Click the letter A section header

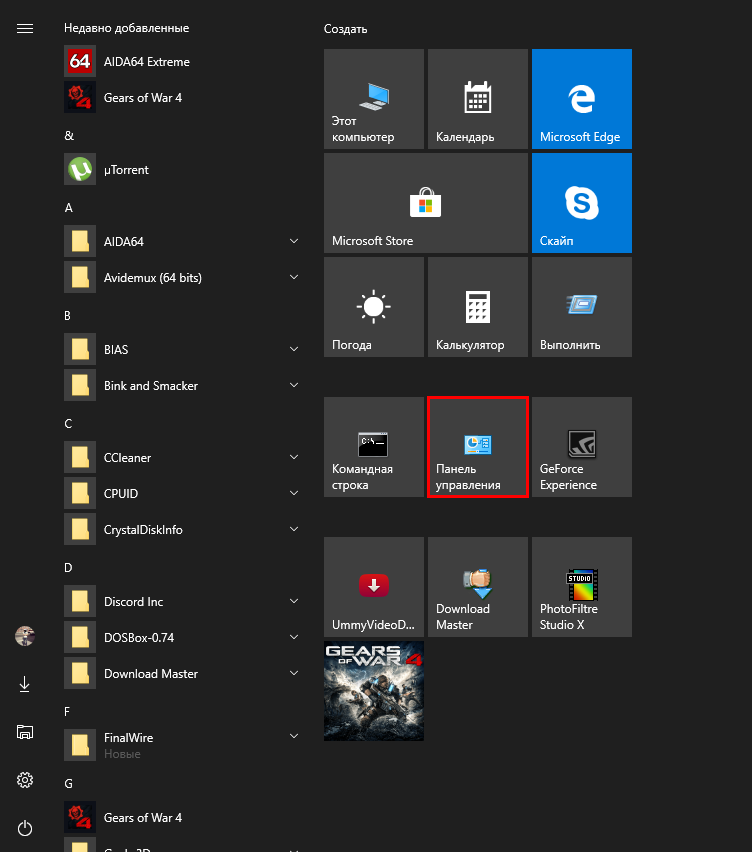(x=68, y=208)
